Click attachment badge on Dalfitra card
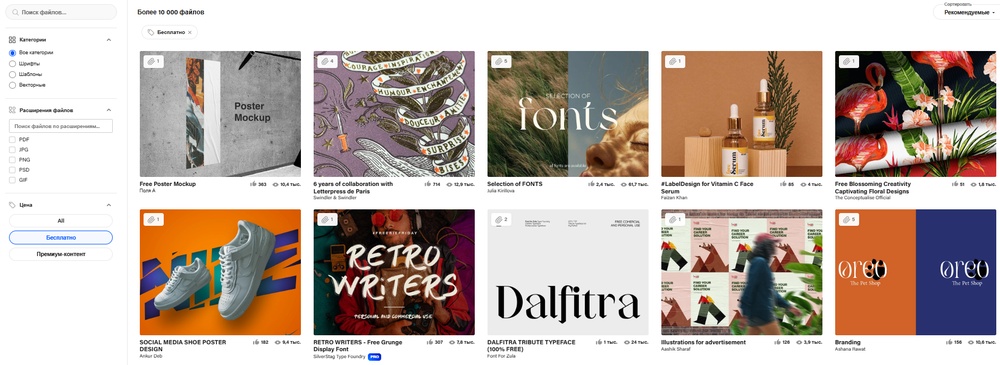 click(x=501, y=220)
